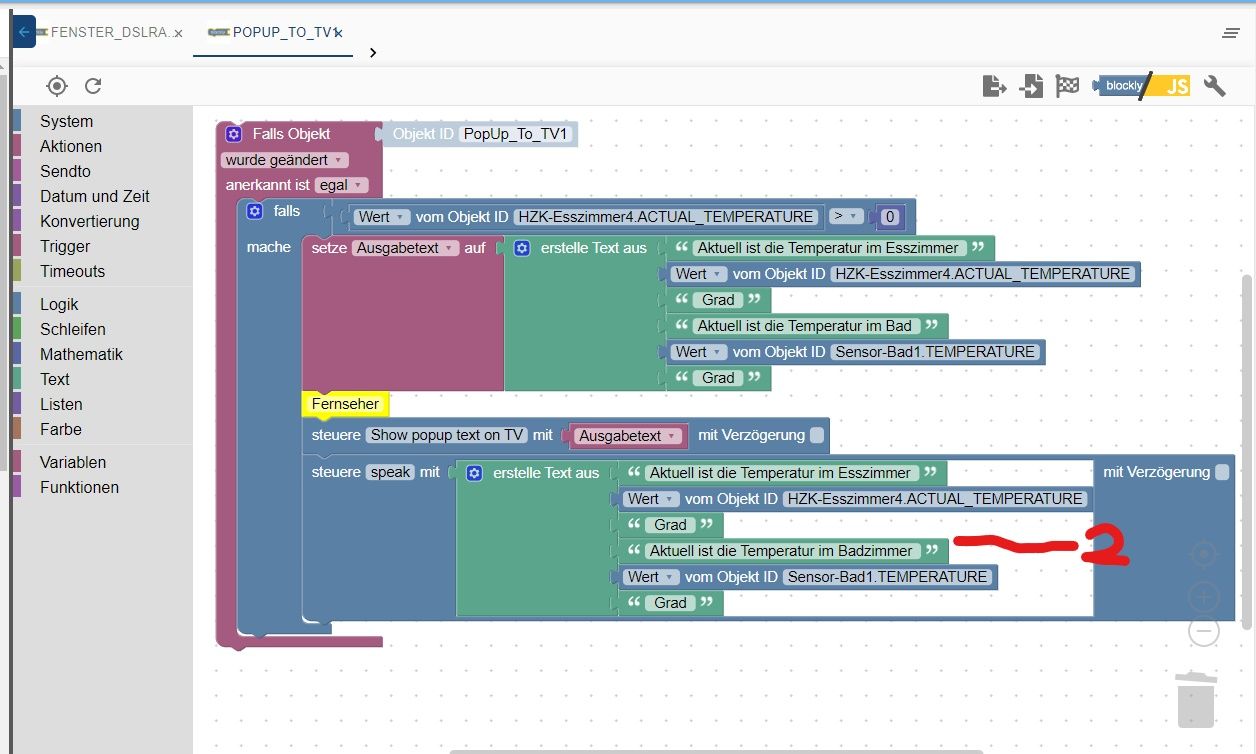Check 'mit Verzögerung' box on speak block

(1222, 472)
